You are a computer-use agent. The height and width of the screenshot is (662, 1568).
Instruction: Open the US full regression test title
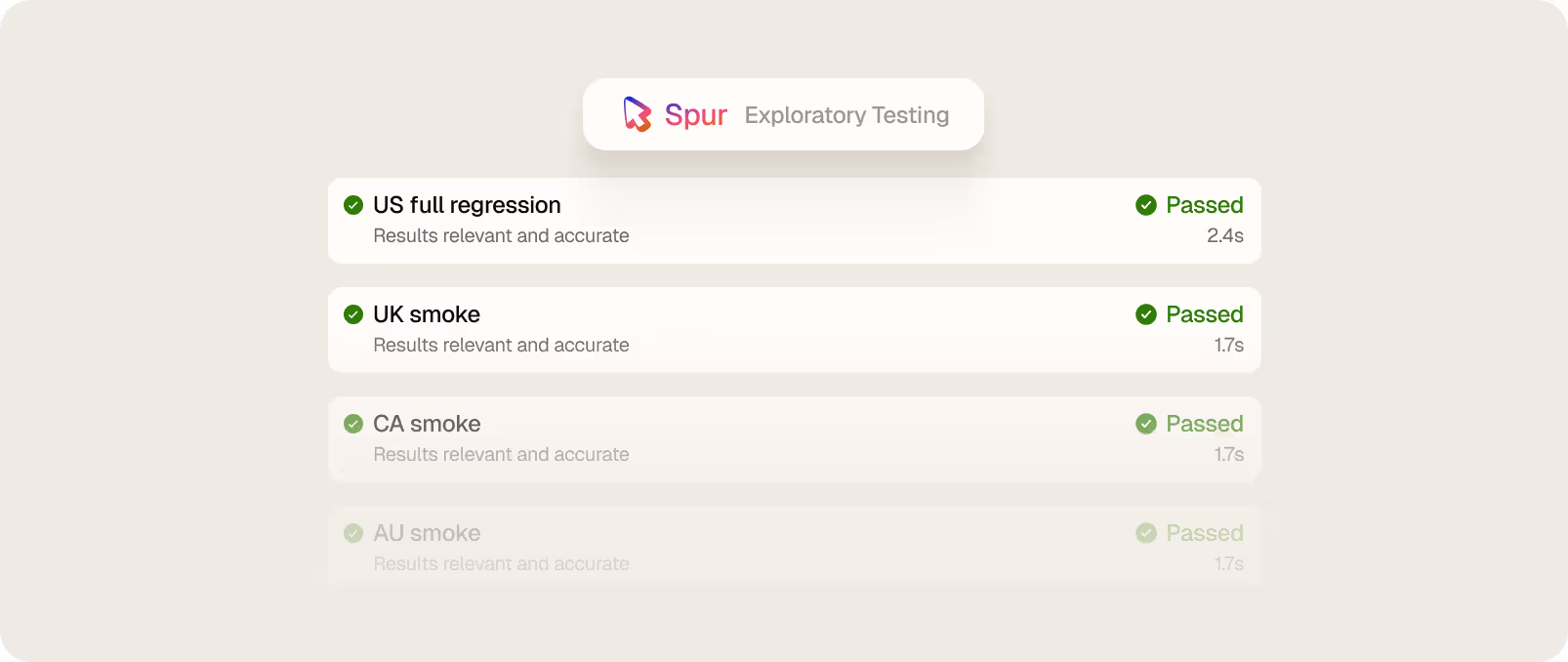(467, 205)
